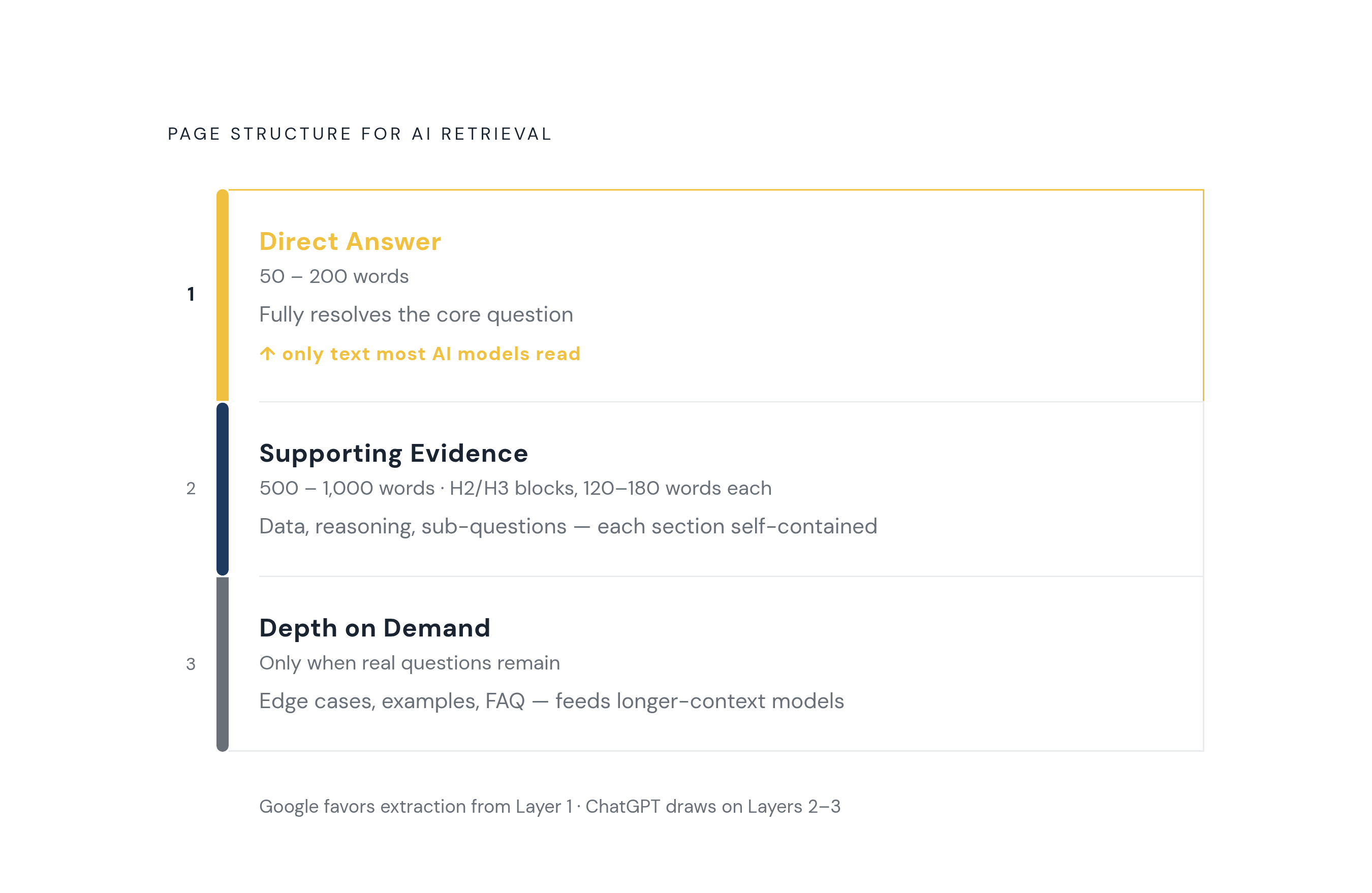Image resolution: width=1372 pixels, height=893 pixels.
Task: Click the yellow up-arrow icon
Action: point(267,353)
